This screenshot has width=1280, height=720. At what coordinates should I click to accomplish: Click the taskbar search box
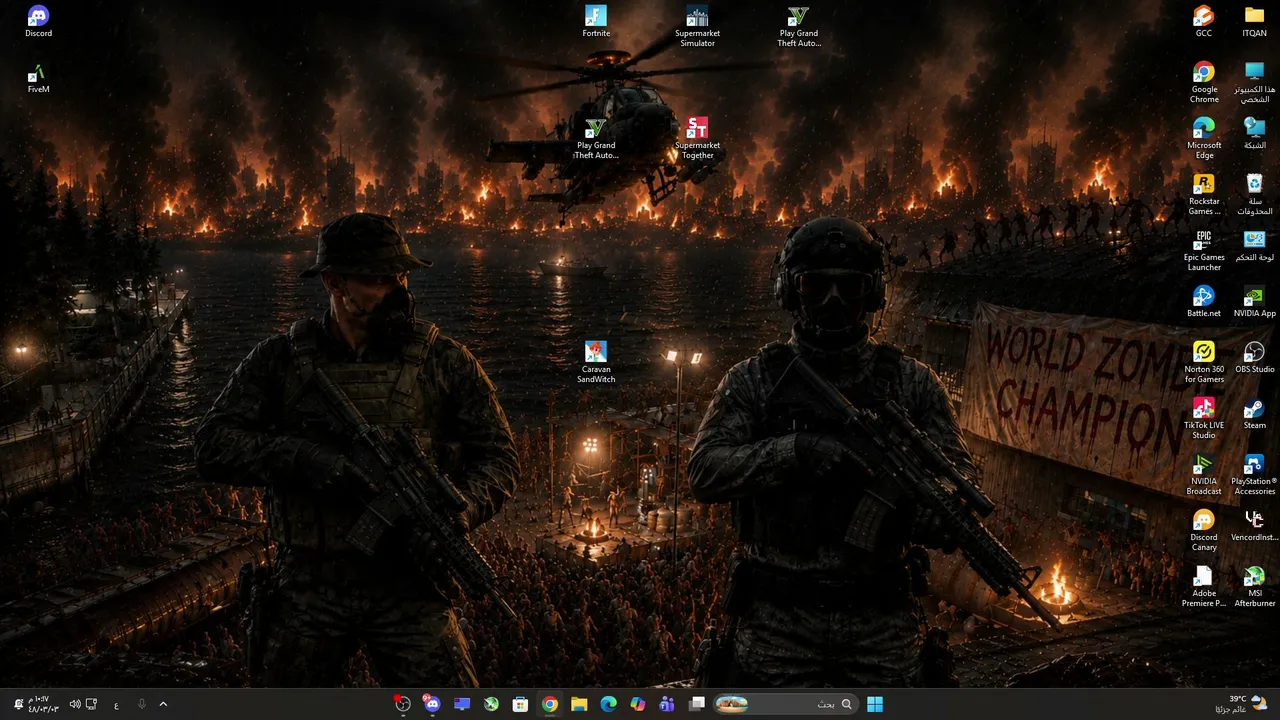(785, 704)
